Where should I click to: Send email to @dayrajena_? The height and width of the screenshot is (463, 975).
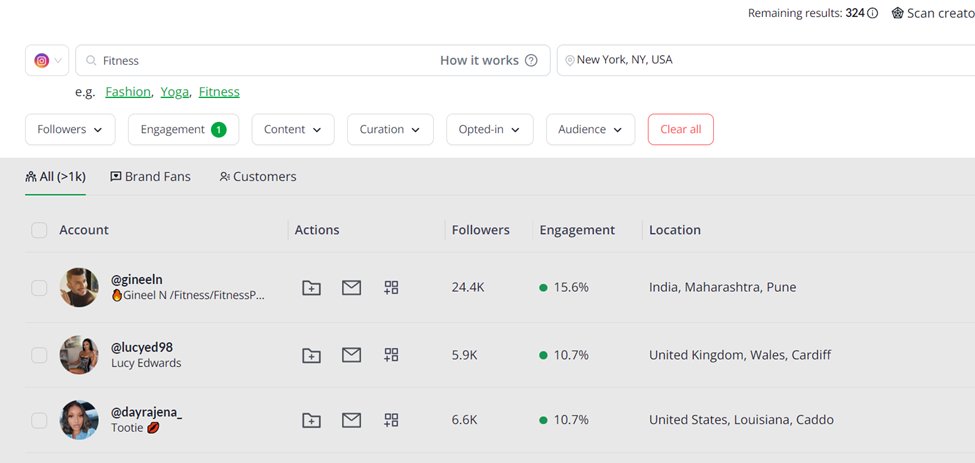(351, 420)
